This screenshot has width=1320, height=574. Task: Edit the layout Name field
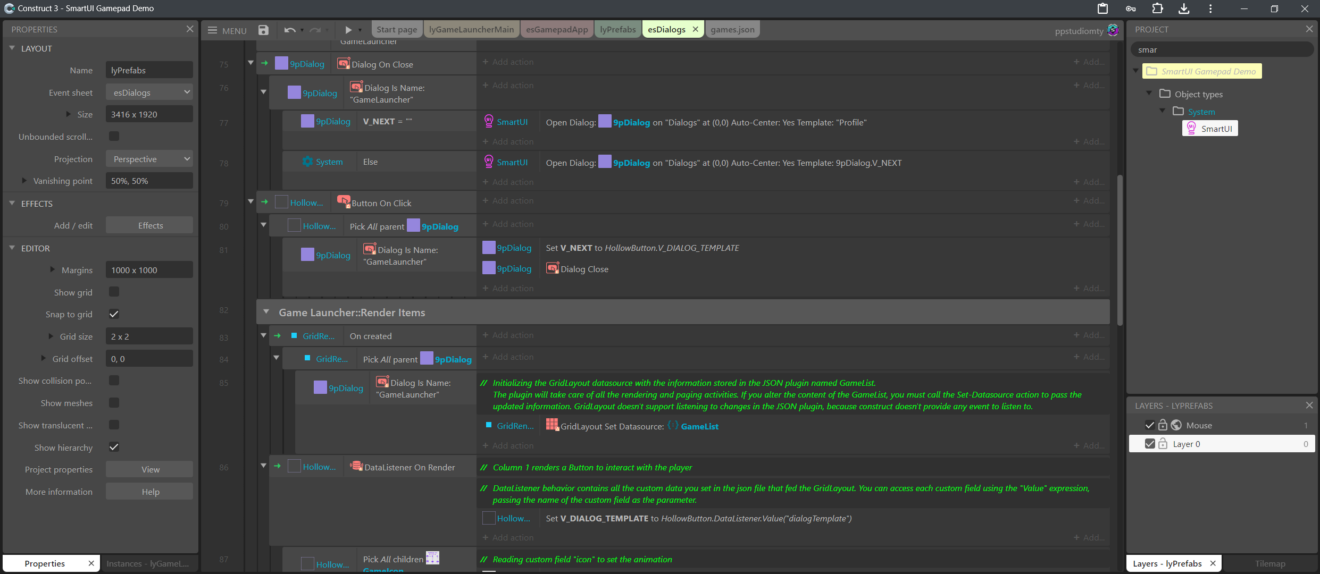tap(149, 70)
